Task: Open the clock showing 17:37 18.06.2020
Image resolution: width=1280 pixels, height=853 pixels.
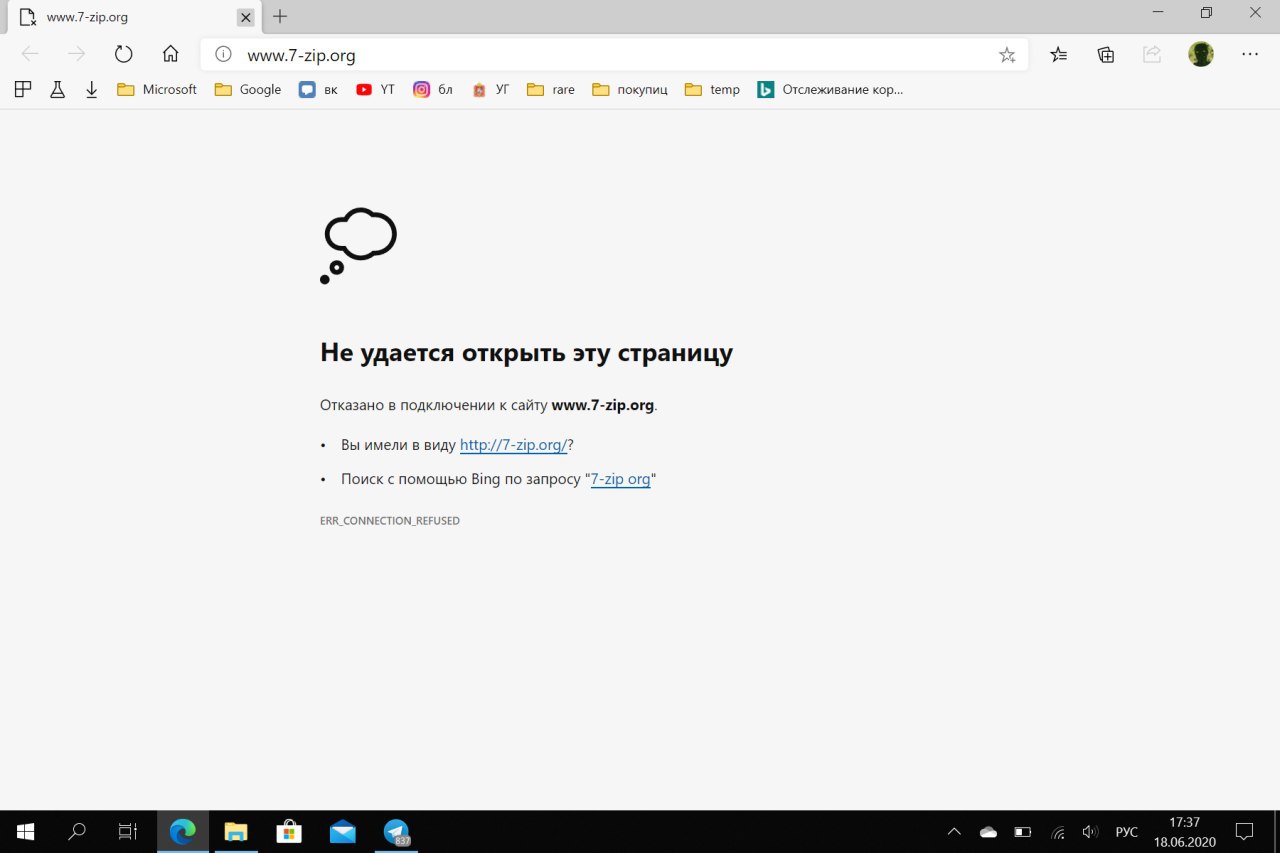Action: (x=1185, y=831)
